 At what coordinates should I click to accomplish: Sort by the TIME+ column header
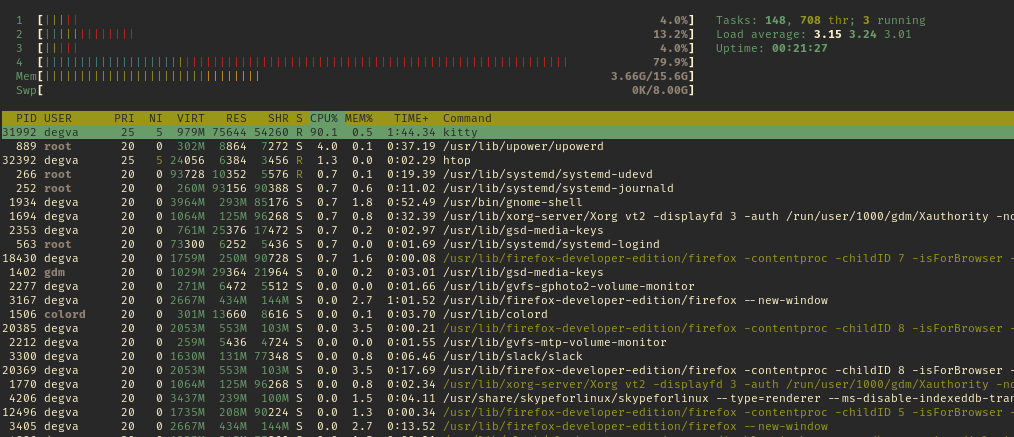[411, 118]
